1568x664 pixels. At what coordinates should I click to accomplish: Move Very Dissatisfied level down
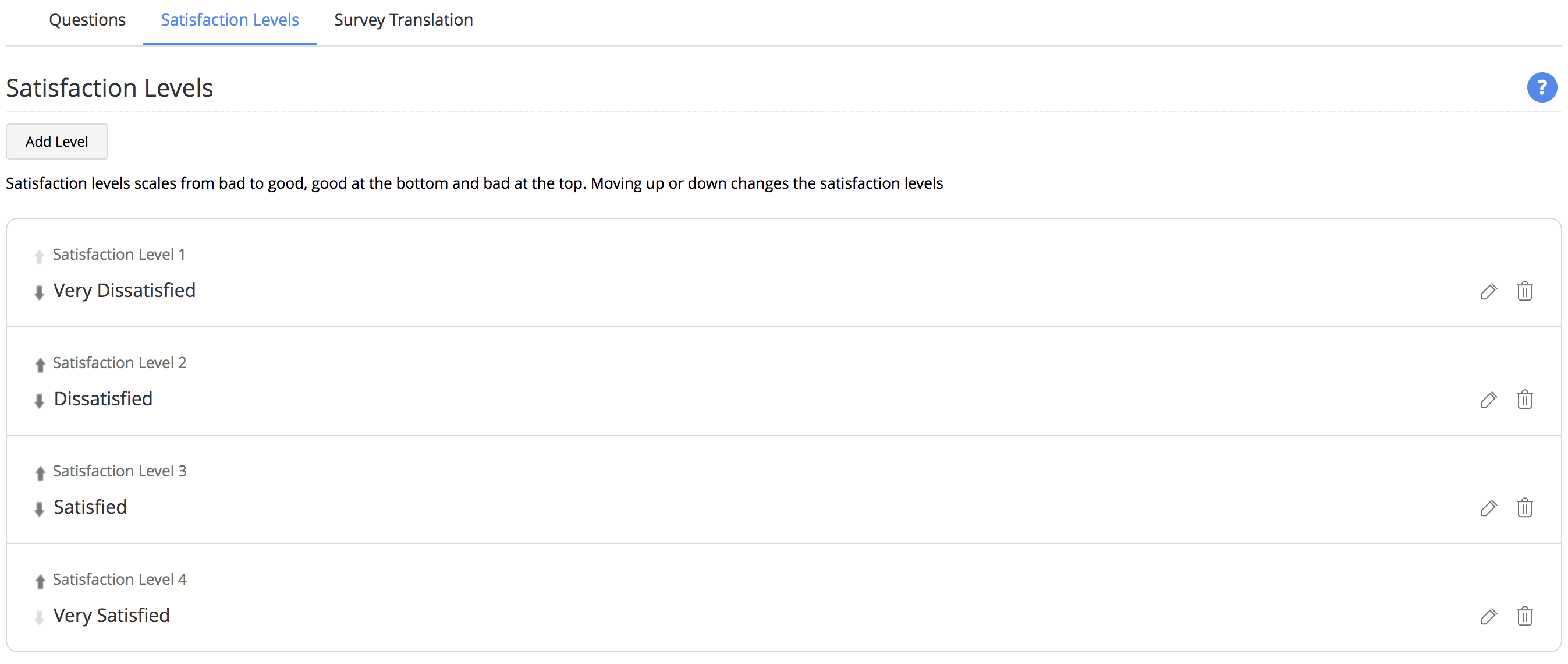[x=39, y=293]
